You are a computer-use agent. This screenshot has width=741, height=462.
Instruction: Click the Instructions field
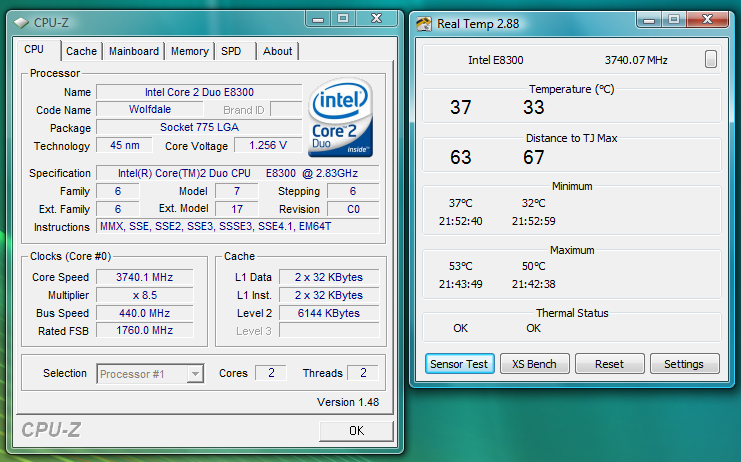[x=238, y=227]
